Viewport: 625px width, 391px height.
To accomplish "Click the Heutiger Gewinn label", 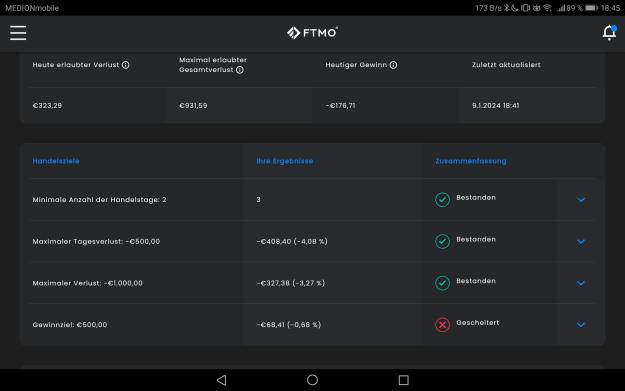I will pyautogui.click(x=356, y=65).
